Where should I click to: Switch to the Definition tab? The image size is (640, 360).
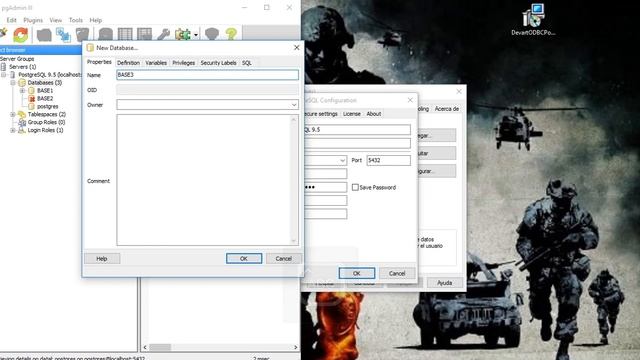[128, 63]
